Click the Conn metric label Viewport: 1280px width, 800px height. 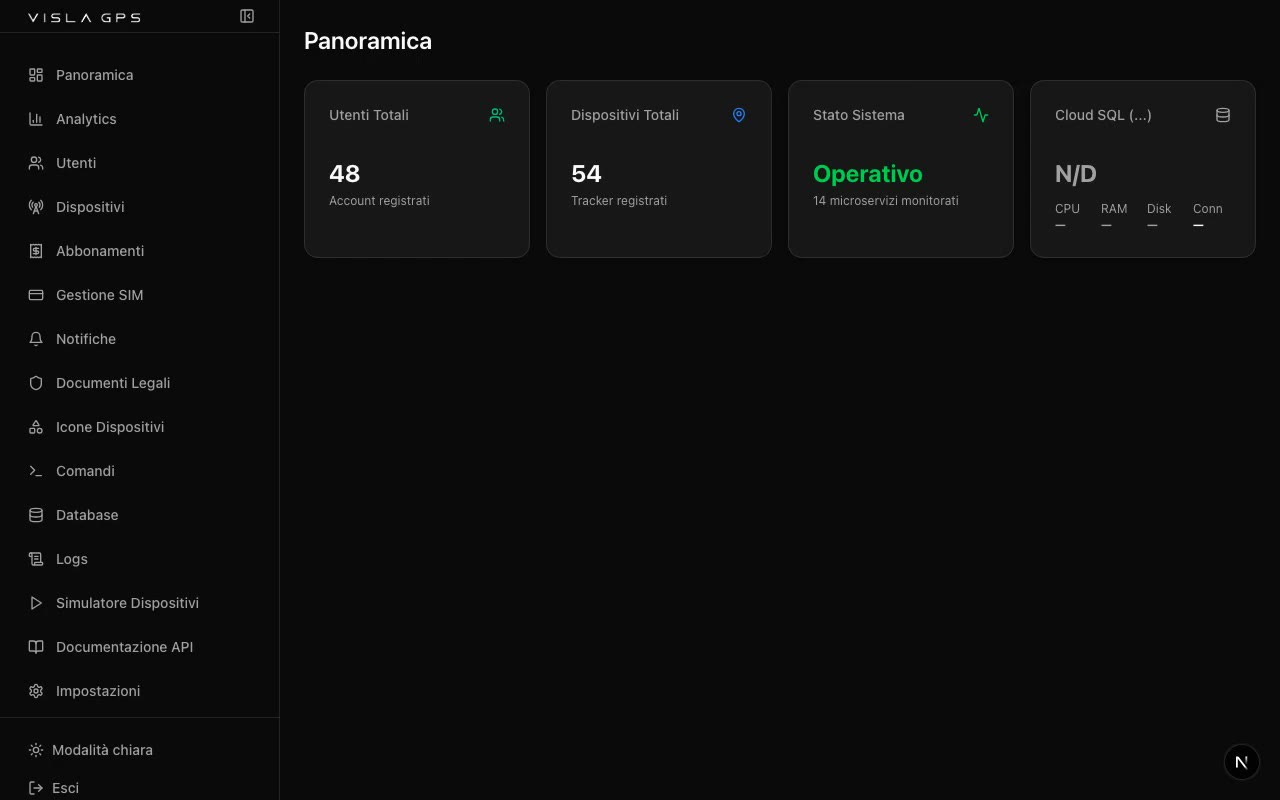(x=1208, y=209)
